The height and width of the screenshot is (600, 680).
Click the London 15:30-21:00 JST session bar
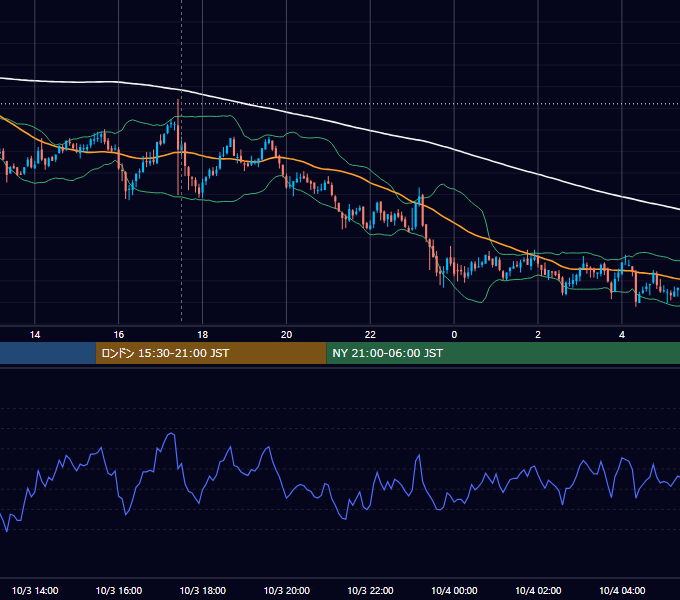coord(211,353)
